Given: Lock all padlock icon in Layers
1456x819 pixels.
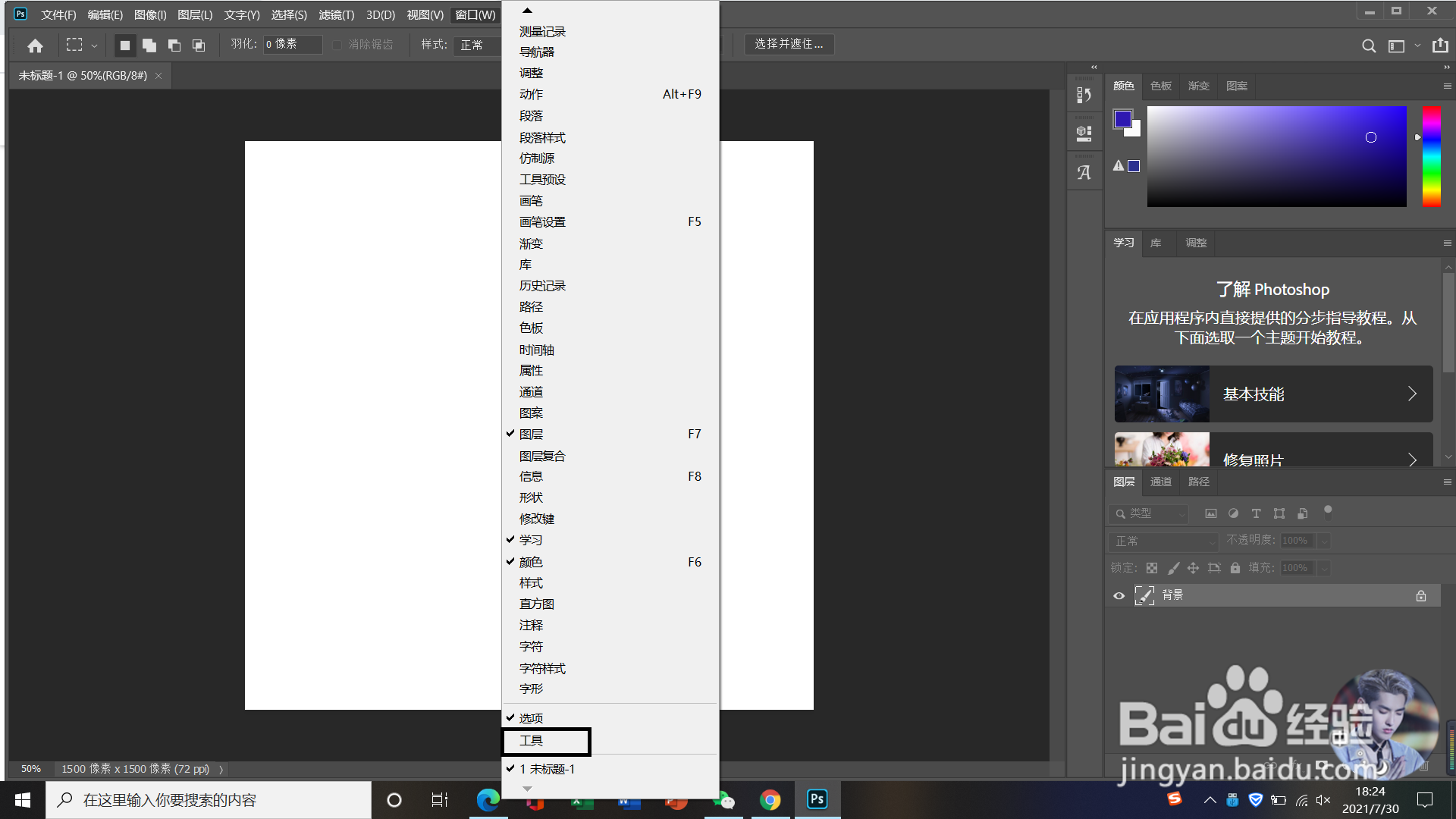Looking at the screenshot, I should tap(1235, 568).
